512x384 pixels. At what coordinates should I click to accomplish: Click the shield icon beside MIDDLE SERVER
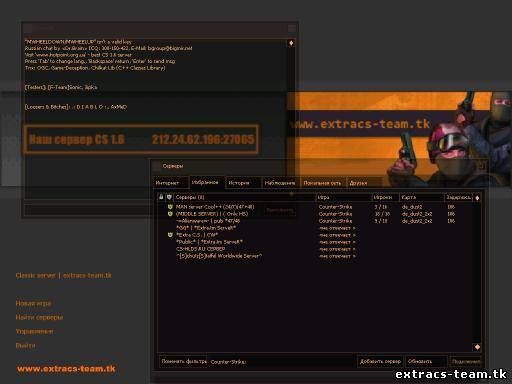tap(170, 214)
